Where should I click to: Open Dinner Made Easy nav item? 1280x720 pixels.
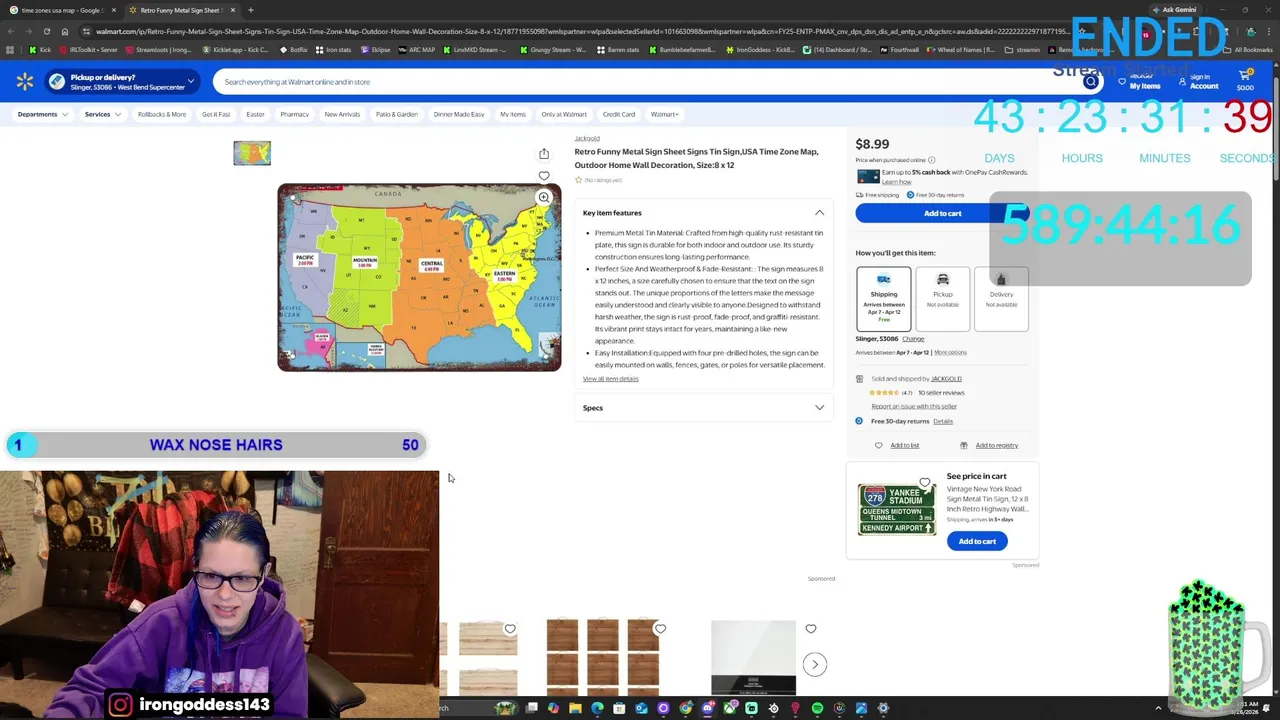459,114
